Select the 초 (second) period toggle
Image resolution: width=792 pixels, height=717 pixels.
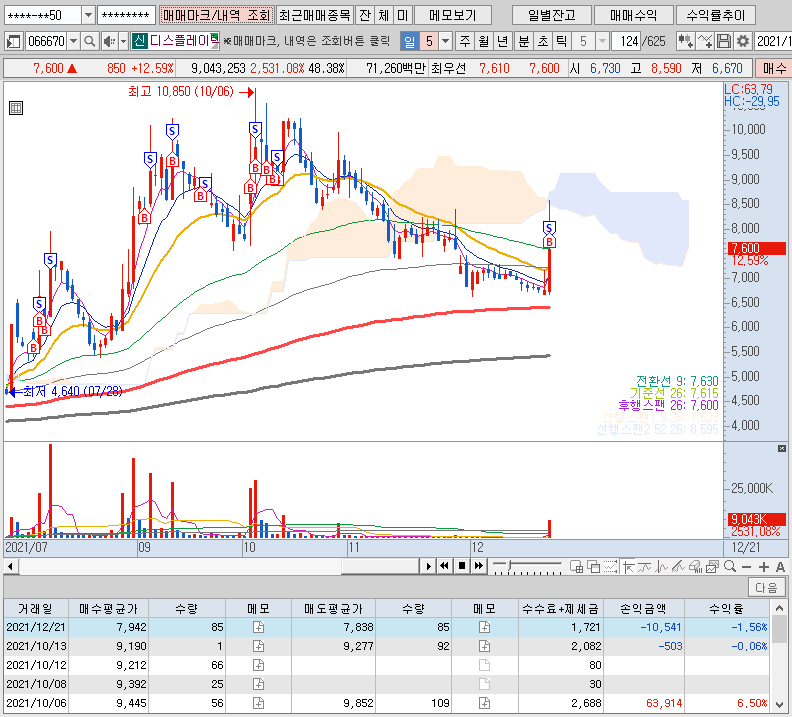pos(542,41)
